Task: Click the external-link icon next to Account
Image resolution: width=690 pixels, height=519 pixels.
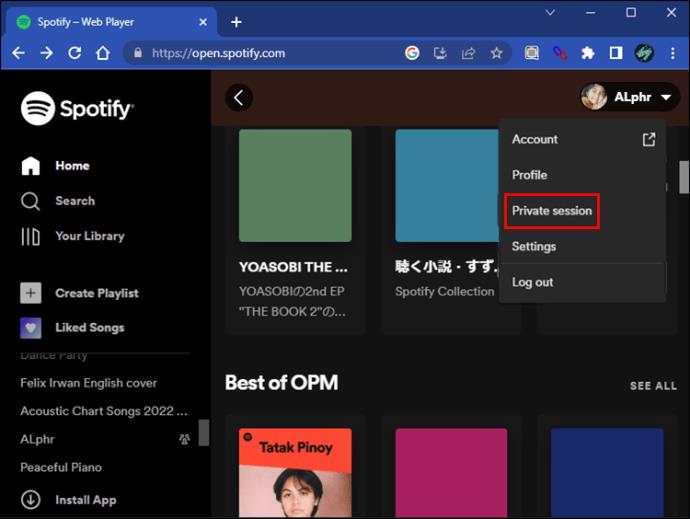Action: [x=649, y=140]
